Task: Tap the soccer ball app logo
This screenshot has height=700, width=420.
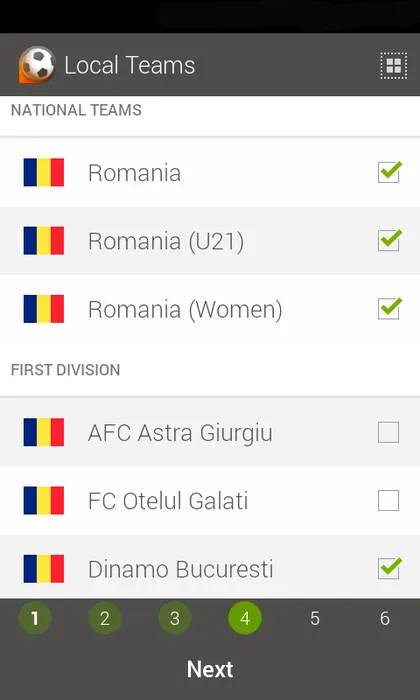Action: click(x=37, y=65)
